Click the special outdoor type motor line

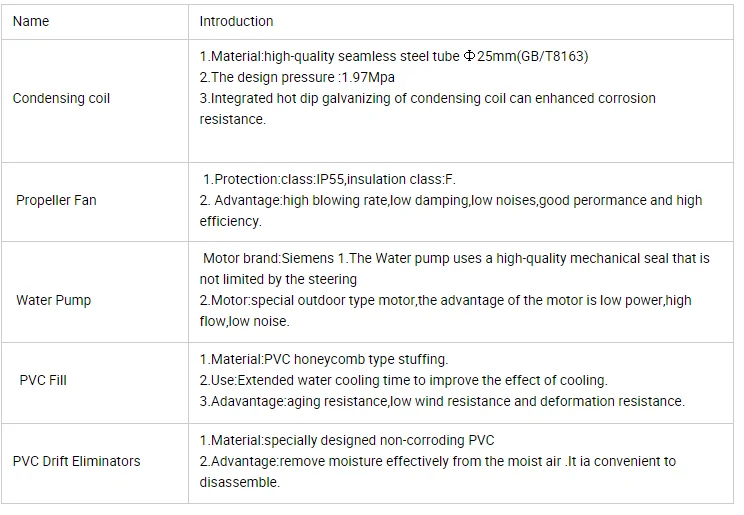pos(445,300)
